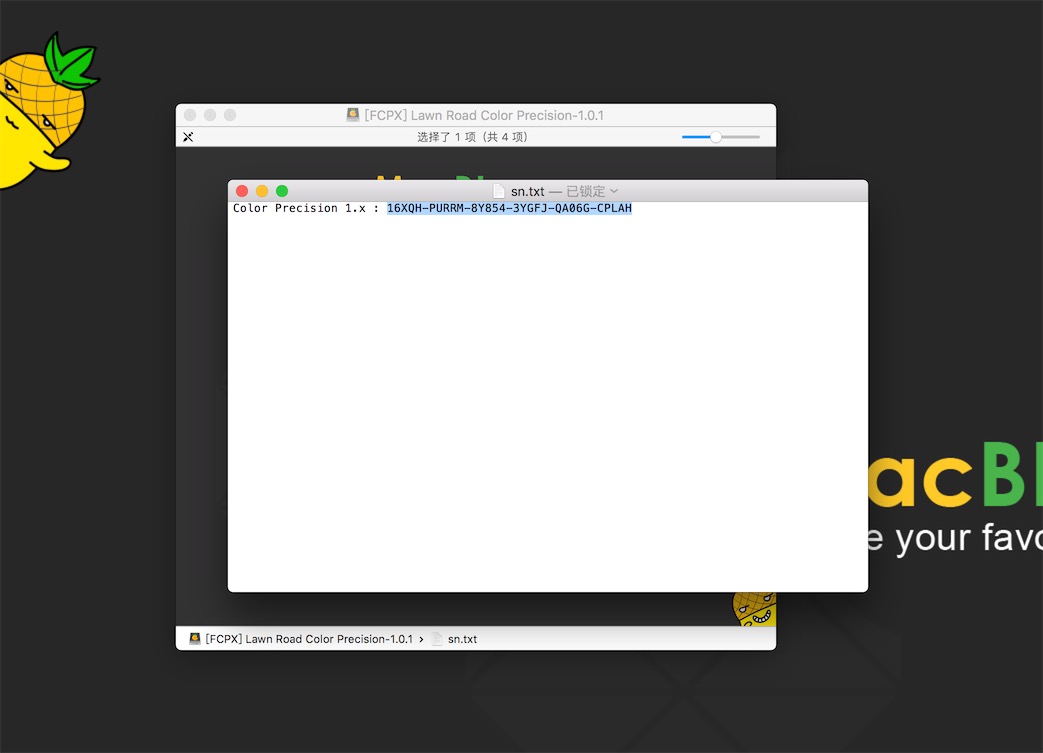Viewport: 1043px width, 753px height.
Task: Click the '已锁定' locked status label
Action: point(585,192)
